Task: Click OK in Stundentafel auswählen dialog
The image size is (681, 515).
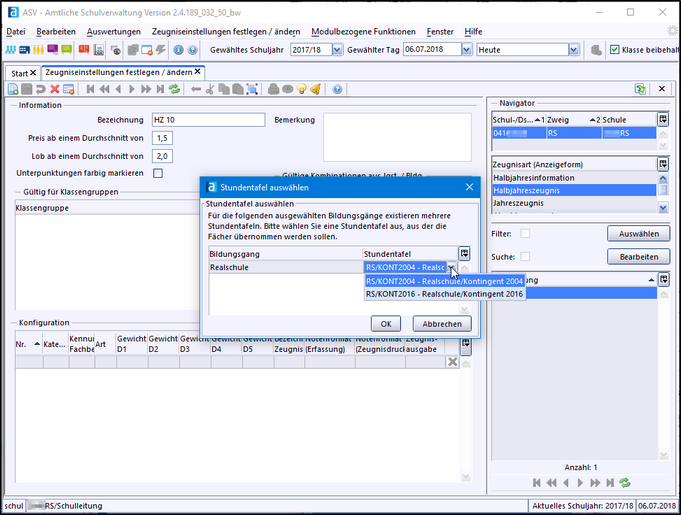Action: coord(385,324)
